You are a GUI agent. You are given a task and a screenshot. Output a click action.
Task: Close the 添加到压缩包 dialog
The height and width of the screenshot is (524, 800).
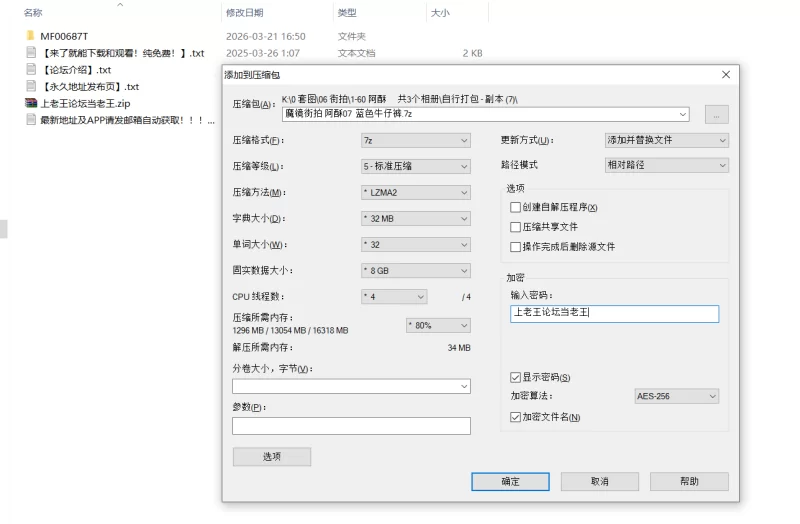pos(726,74)
